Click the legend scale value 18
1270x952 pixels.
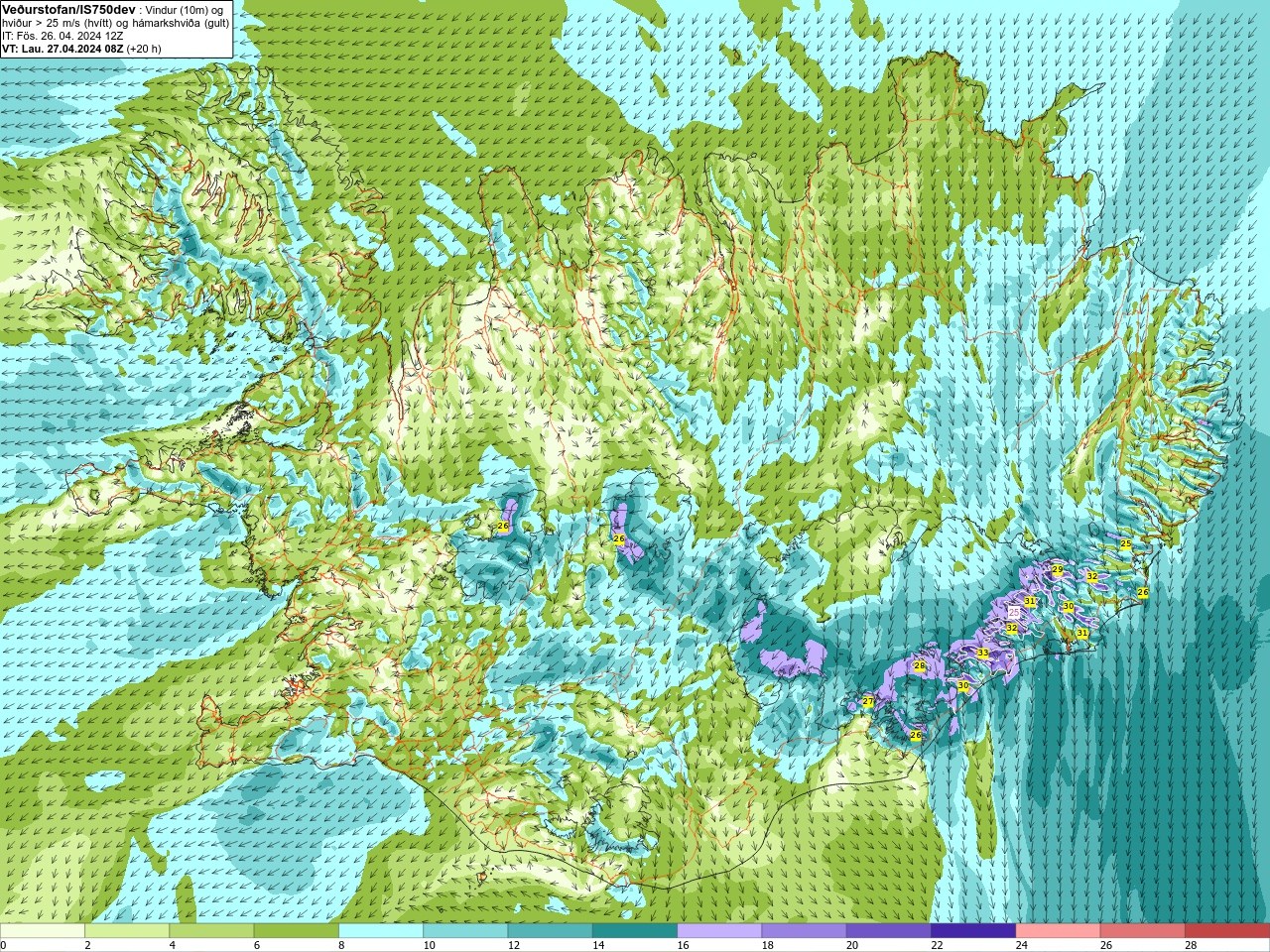click(x=767, y=945)
